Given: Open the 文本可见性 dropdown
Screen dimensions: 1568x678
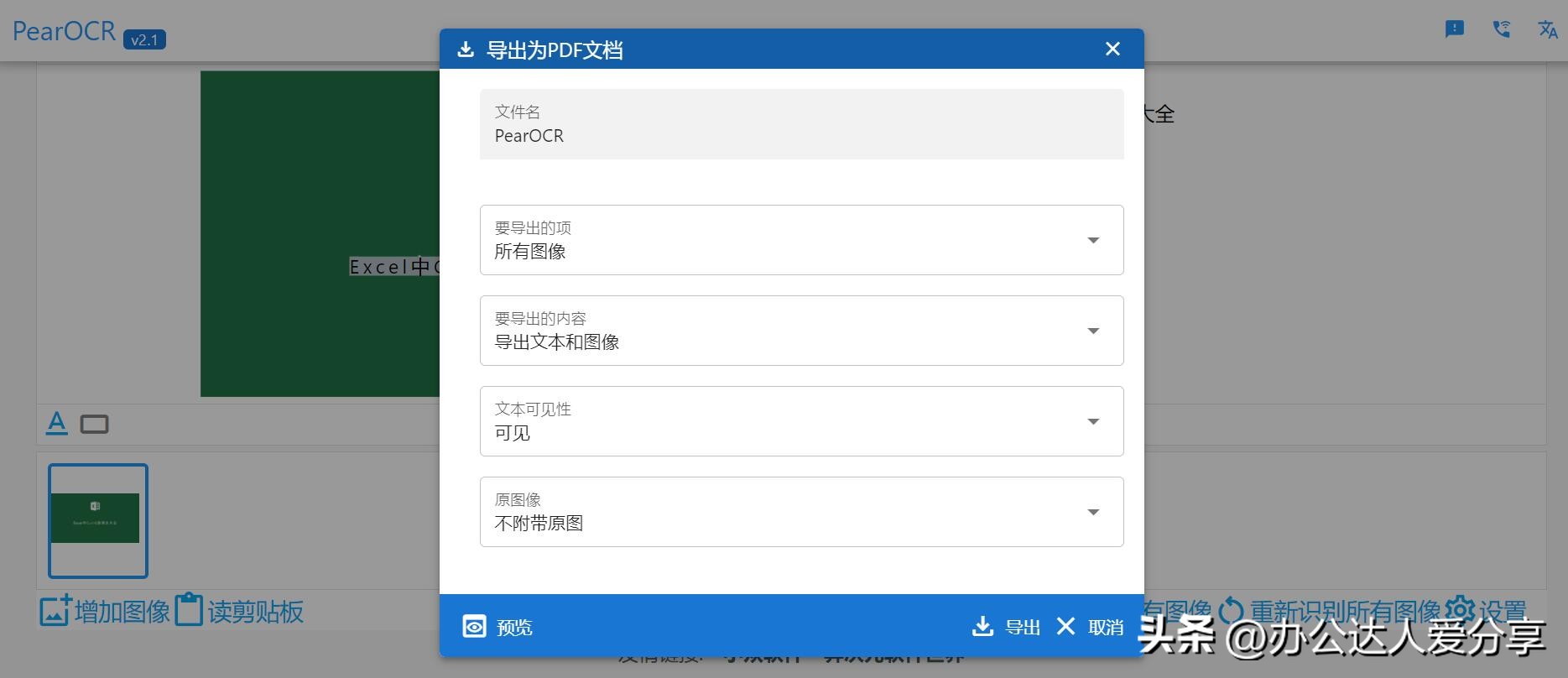Looking at the screenshot, I should click(801, 421).
